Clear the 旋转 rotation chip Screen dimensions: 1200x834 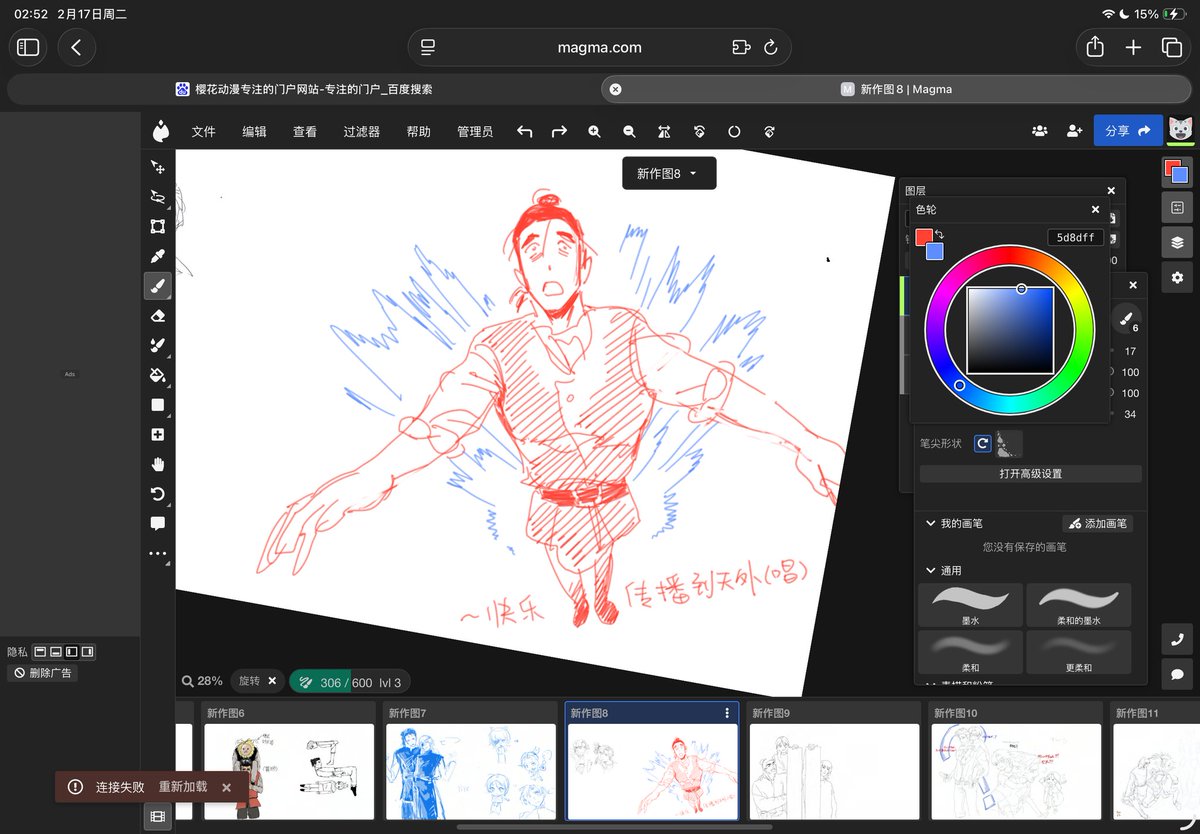pos(272,681)
